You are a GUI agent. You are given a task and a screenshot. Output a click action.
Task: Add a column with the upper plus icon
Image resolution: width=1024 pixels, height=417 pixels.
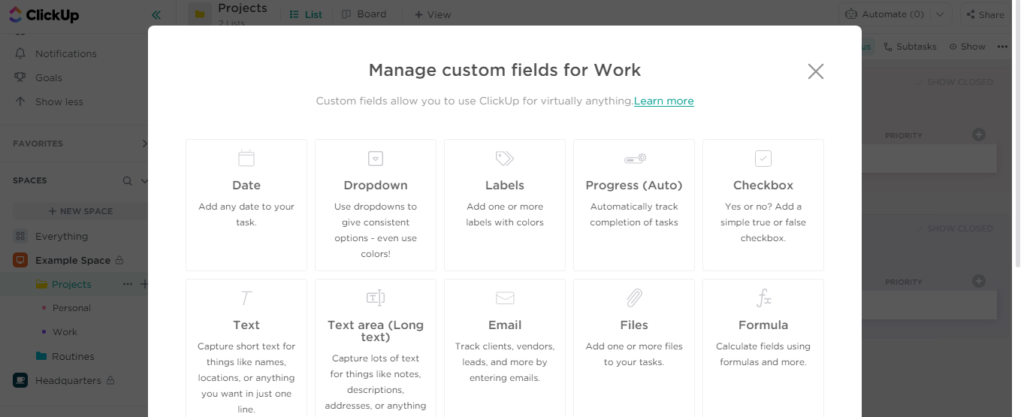[978, 134]
